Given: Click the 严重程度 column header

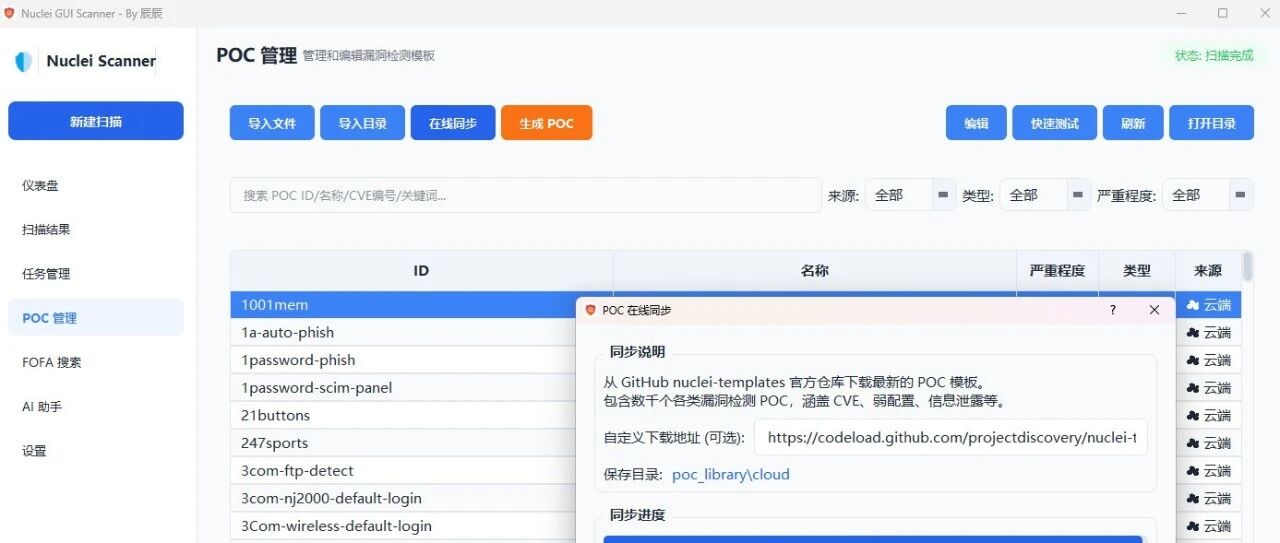Looking at the screenshot, I should [1057, 271].
